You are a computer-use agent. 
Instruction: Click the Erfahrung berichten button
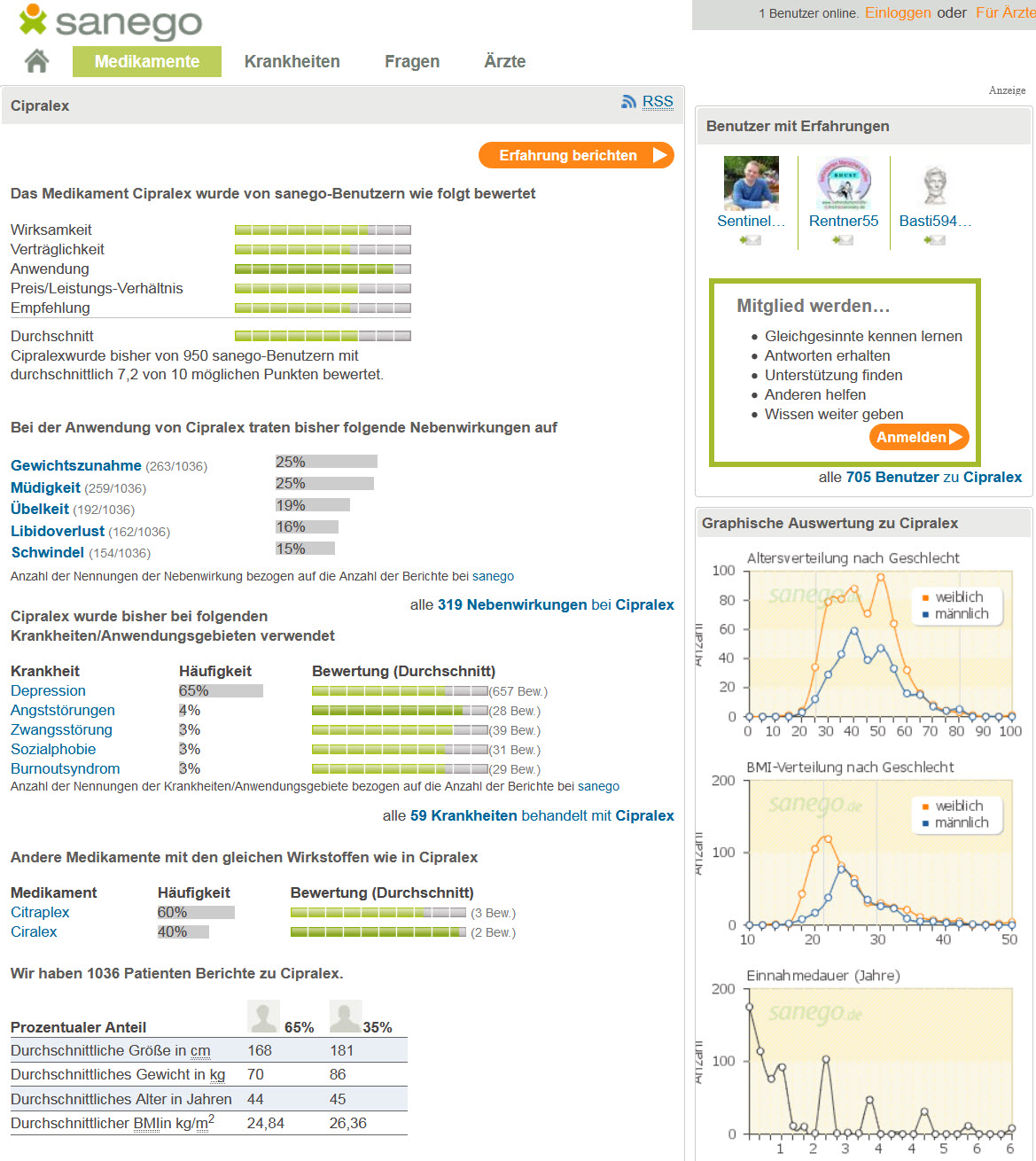click(576, 155)
